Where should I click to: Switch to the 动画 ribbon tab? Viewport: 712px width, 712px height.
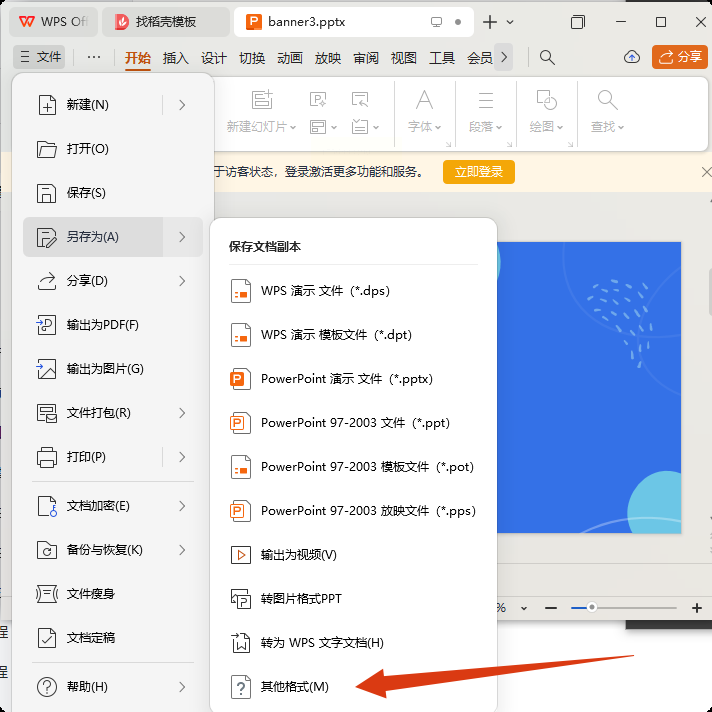pos(290,58)
